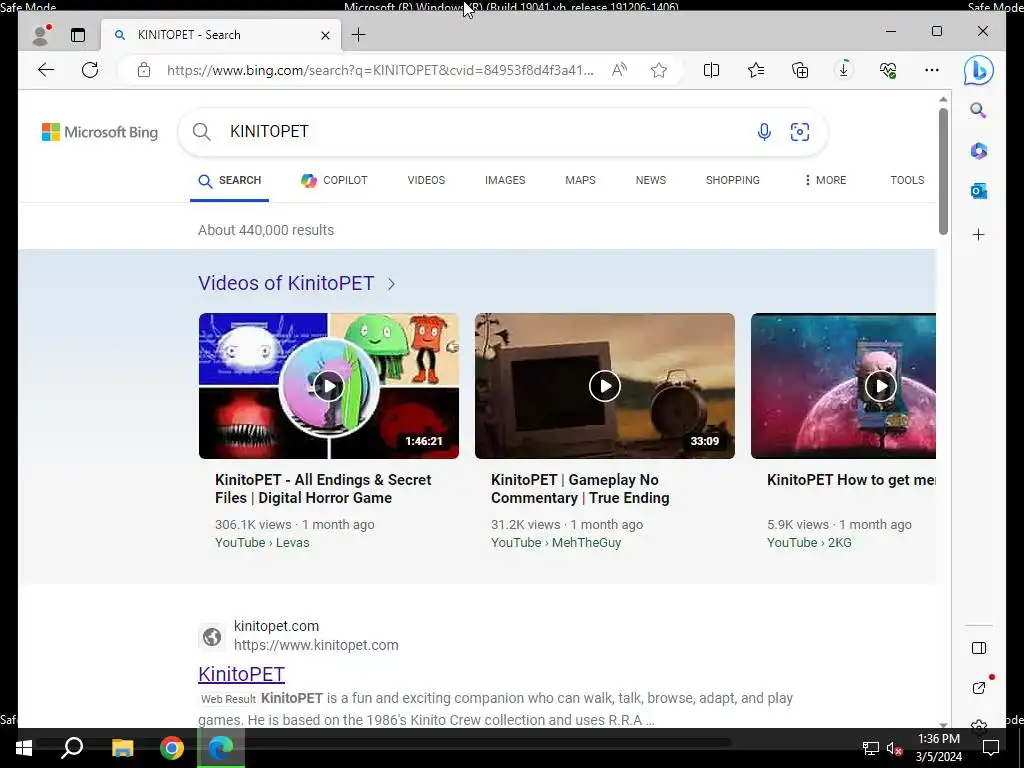Open Copilot Bing sidebar button

click(978, 70)
